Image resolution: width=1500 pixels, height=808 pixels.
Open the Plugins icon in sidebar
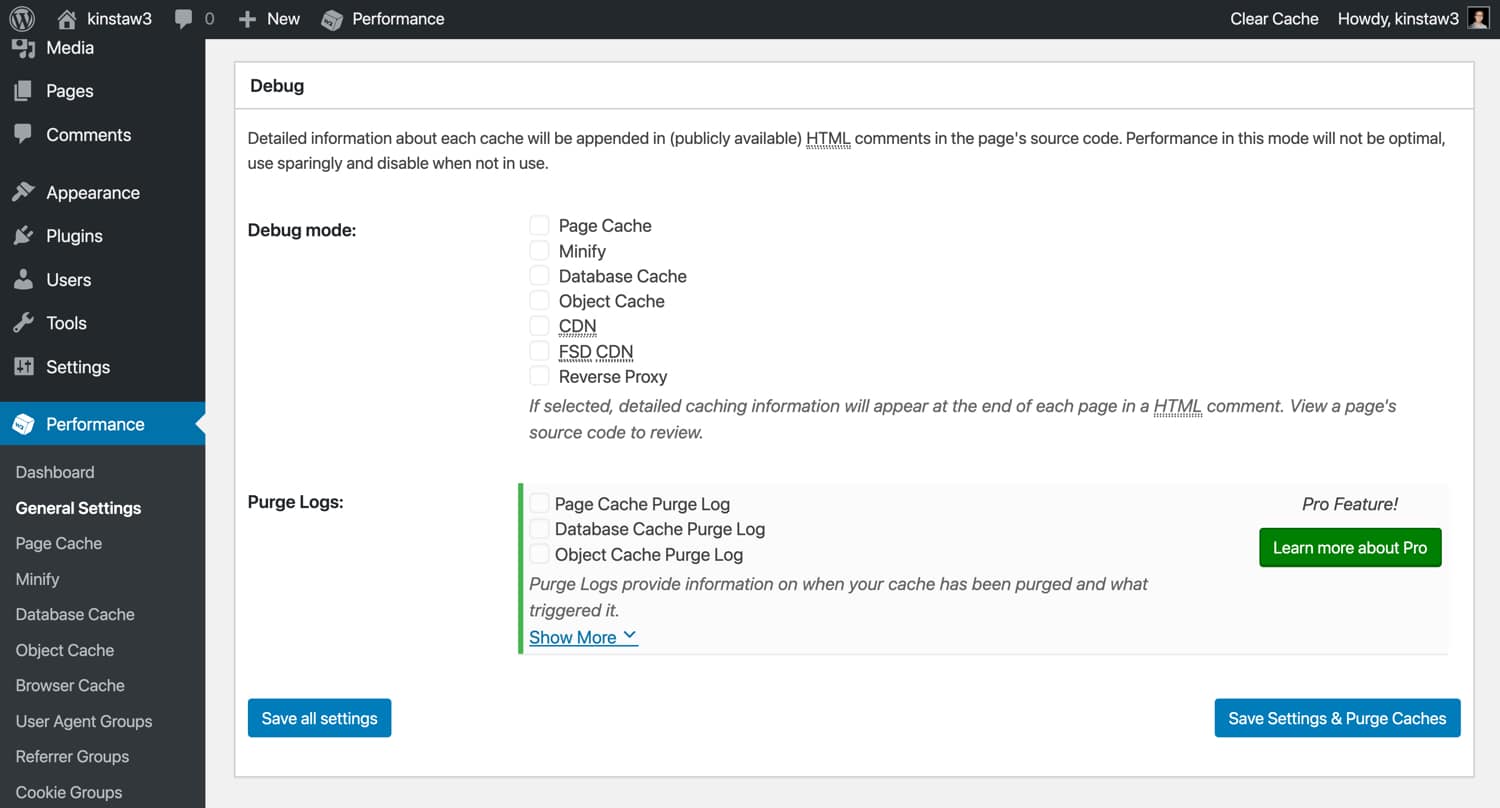22,236
